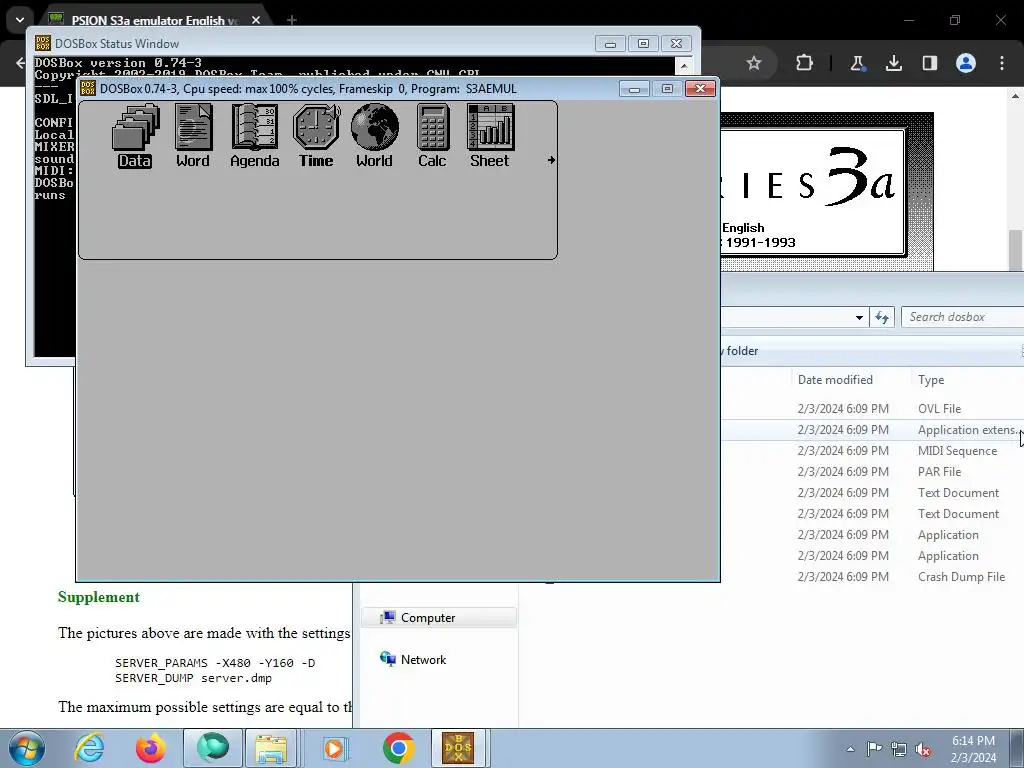Open a new Chrome tab
1024x768 pixels.
click(292, 20)
